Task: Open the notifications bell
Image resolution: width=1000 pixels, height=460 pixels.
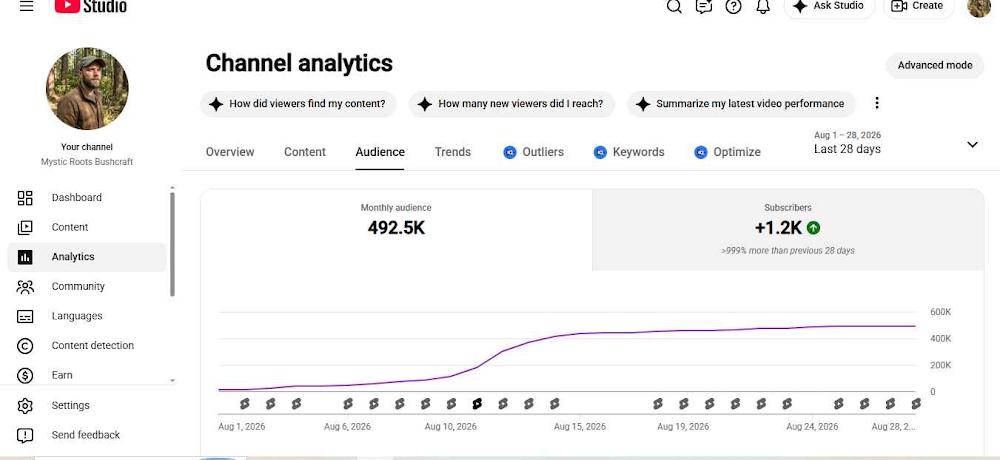Action: [763, 6]
